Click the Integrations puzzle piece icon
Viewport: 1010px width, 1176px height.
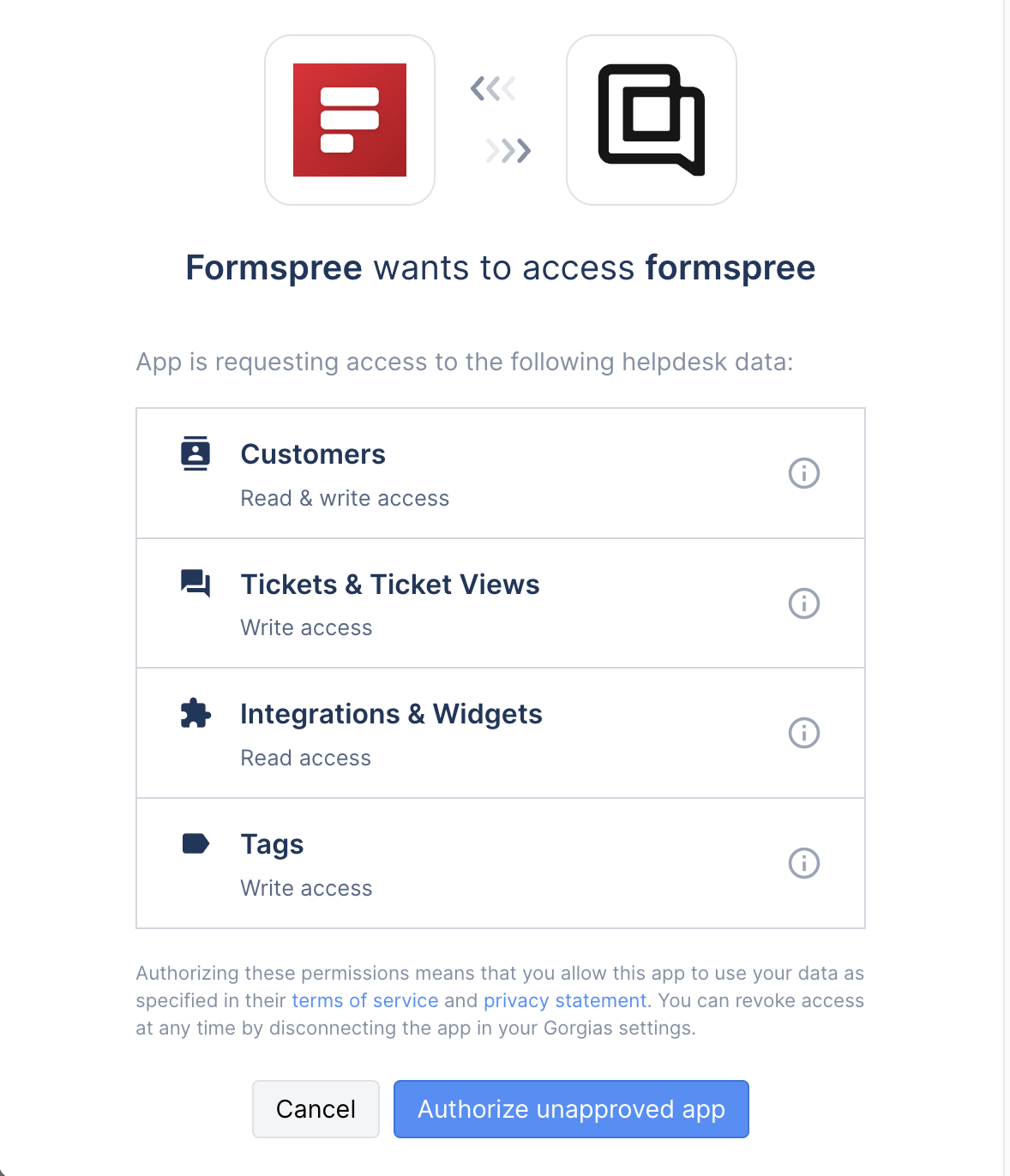[195, 713]
